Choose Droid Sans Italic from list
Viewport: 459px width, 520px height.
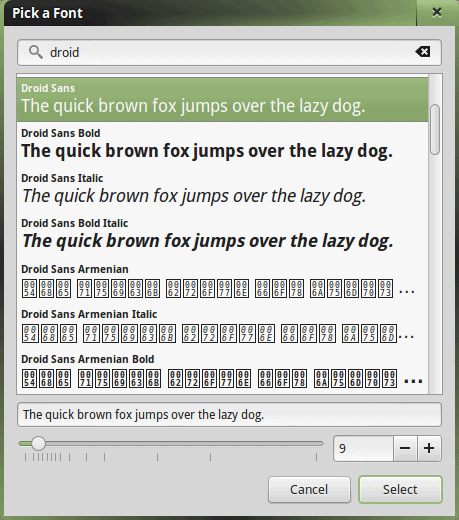[x=222, y=189]
